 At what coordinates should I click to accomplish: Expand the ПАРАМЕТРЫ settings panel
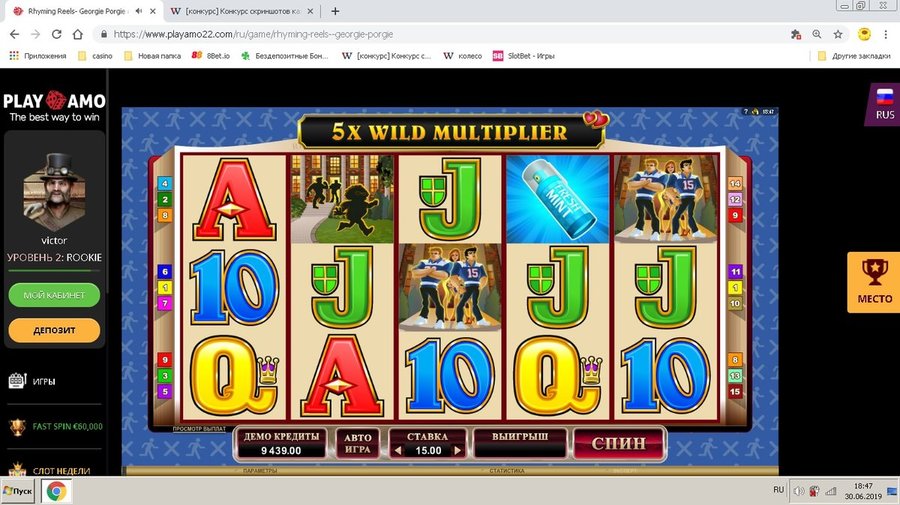pos(260,471)
